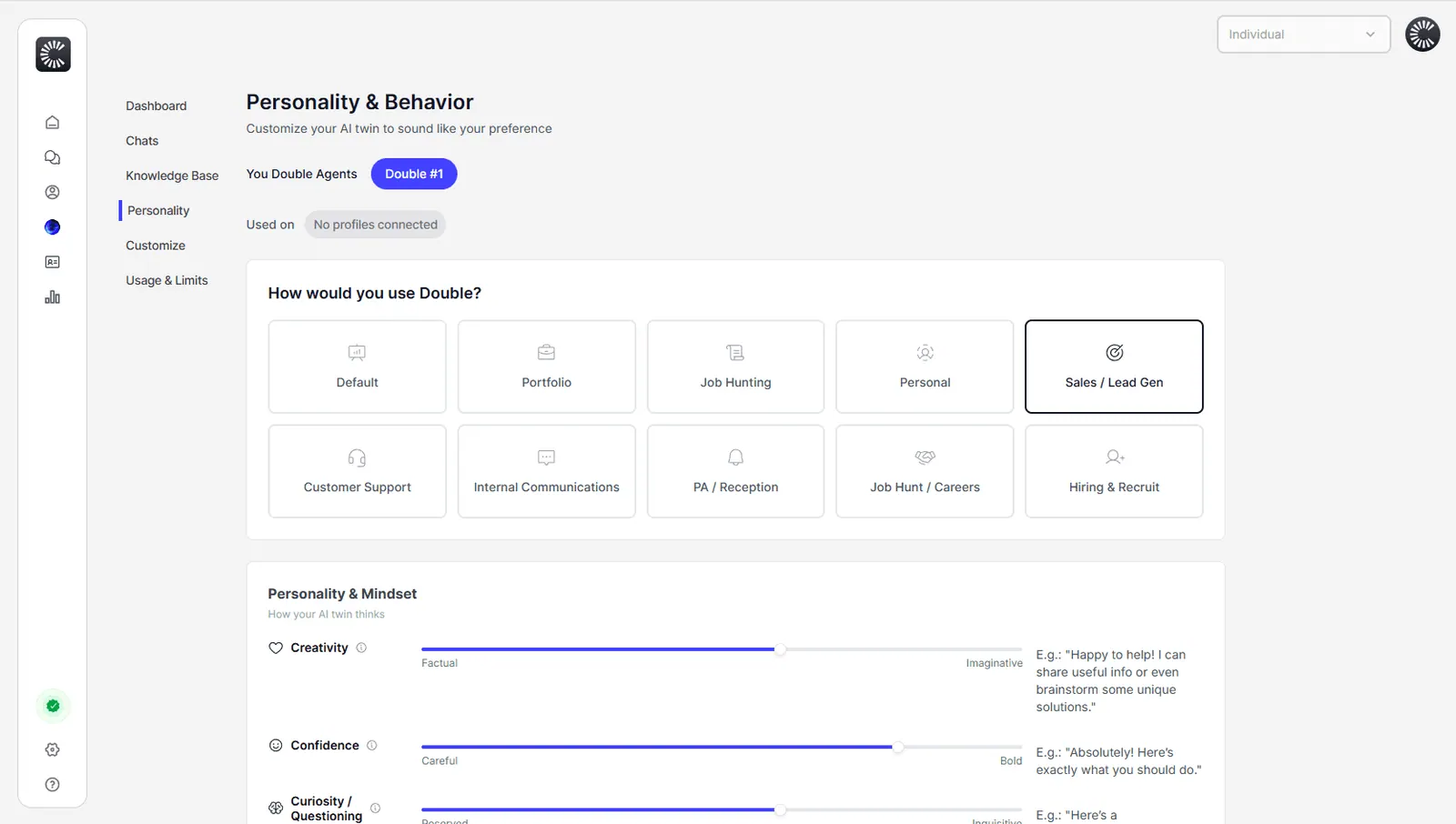Click the profile avatar at top right
1456x824 pixels.
tap(1422, 35)
